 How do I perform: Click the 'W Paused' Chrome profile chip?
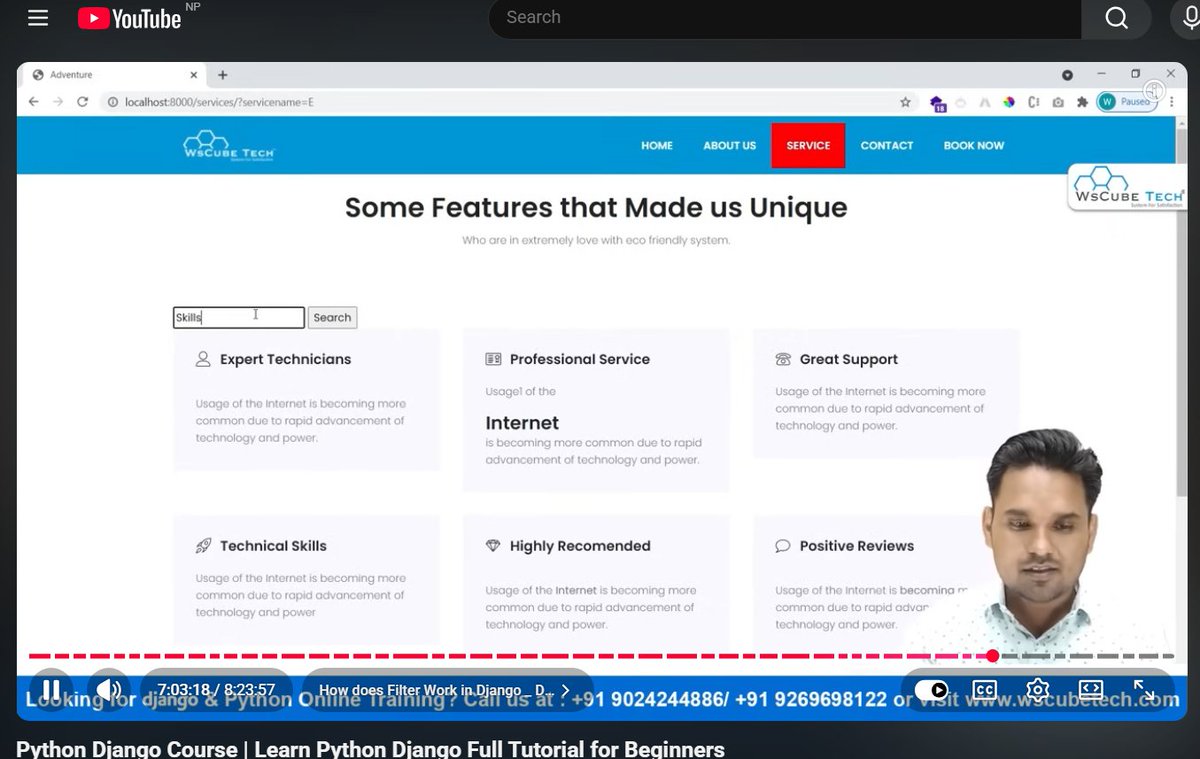point(1127,102)
